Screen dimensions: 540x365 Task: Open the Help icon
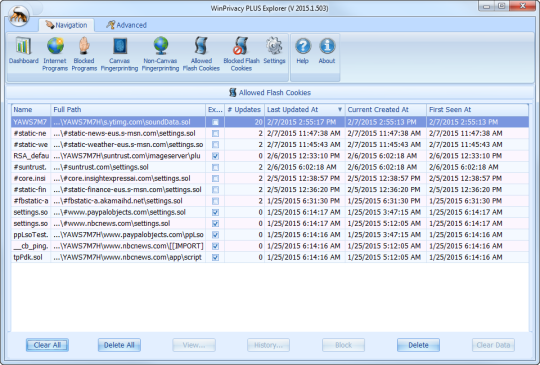pos(303,51)
